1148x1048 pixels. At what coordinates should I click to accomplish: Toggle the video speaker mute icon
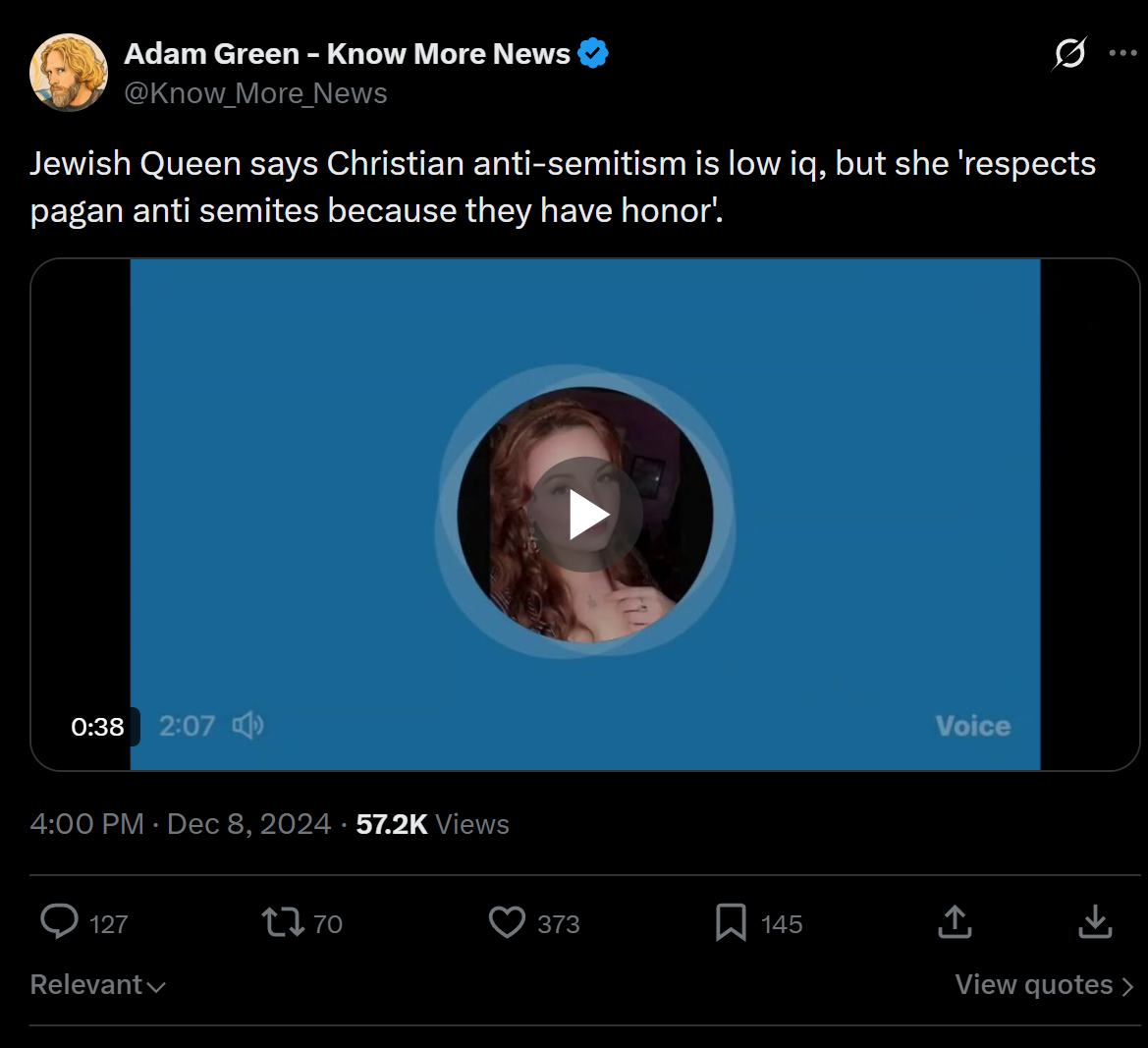[247, 726]
